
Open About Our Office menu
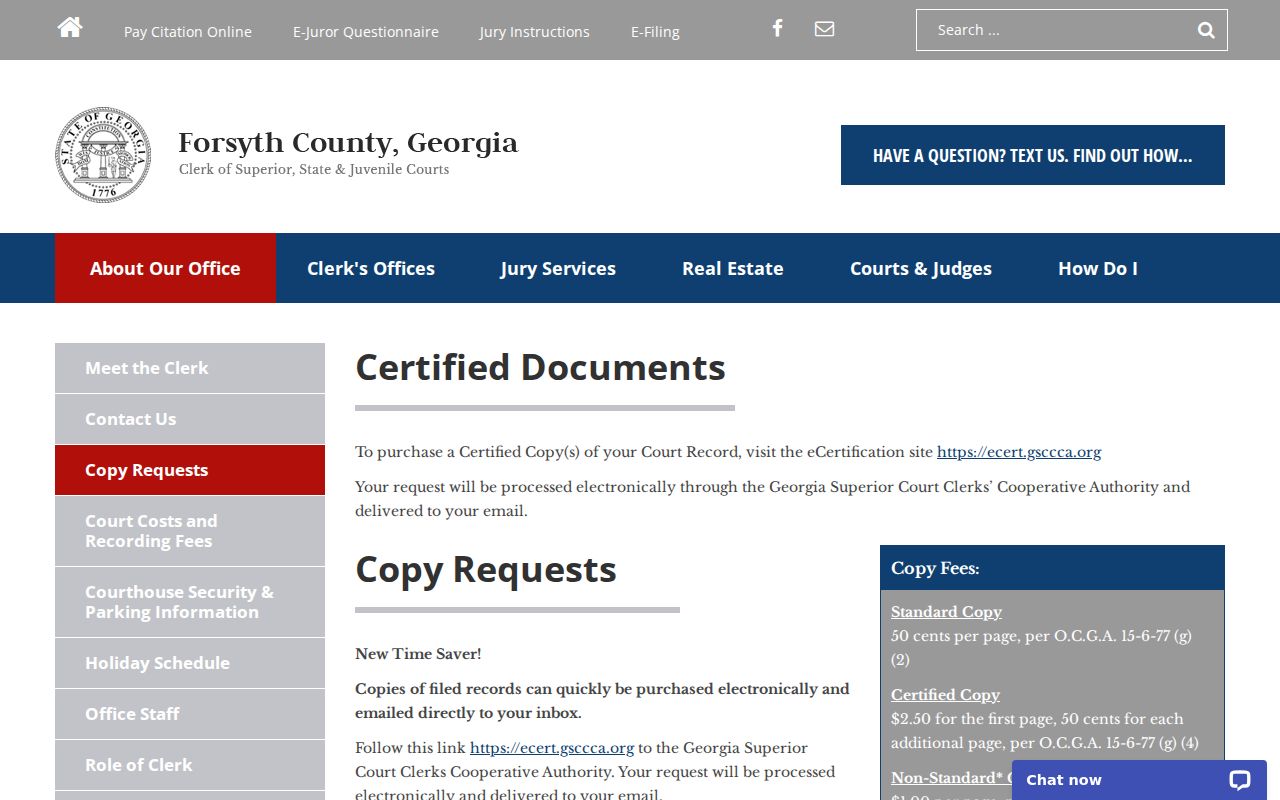click(165, 268)
